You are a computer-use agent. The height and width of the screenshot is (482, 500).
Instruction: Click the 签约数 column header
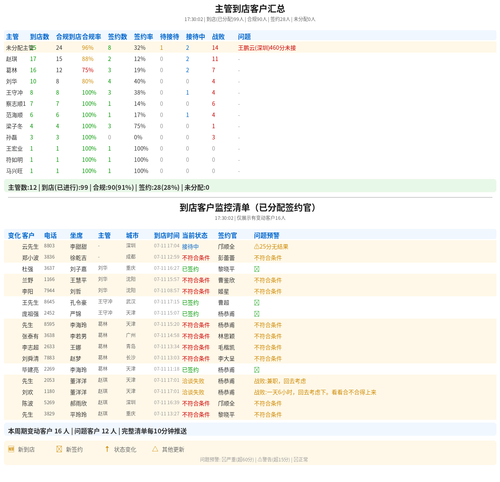pos(118,37)
